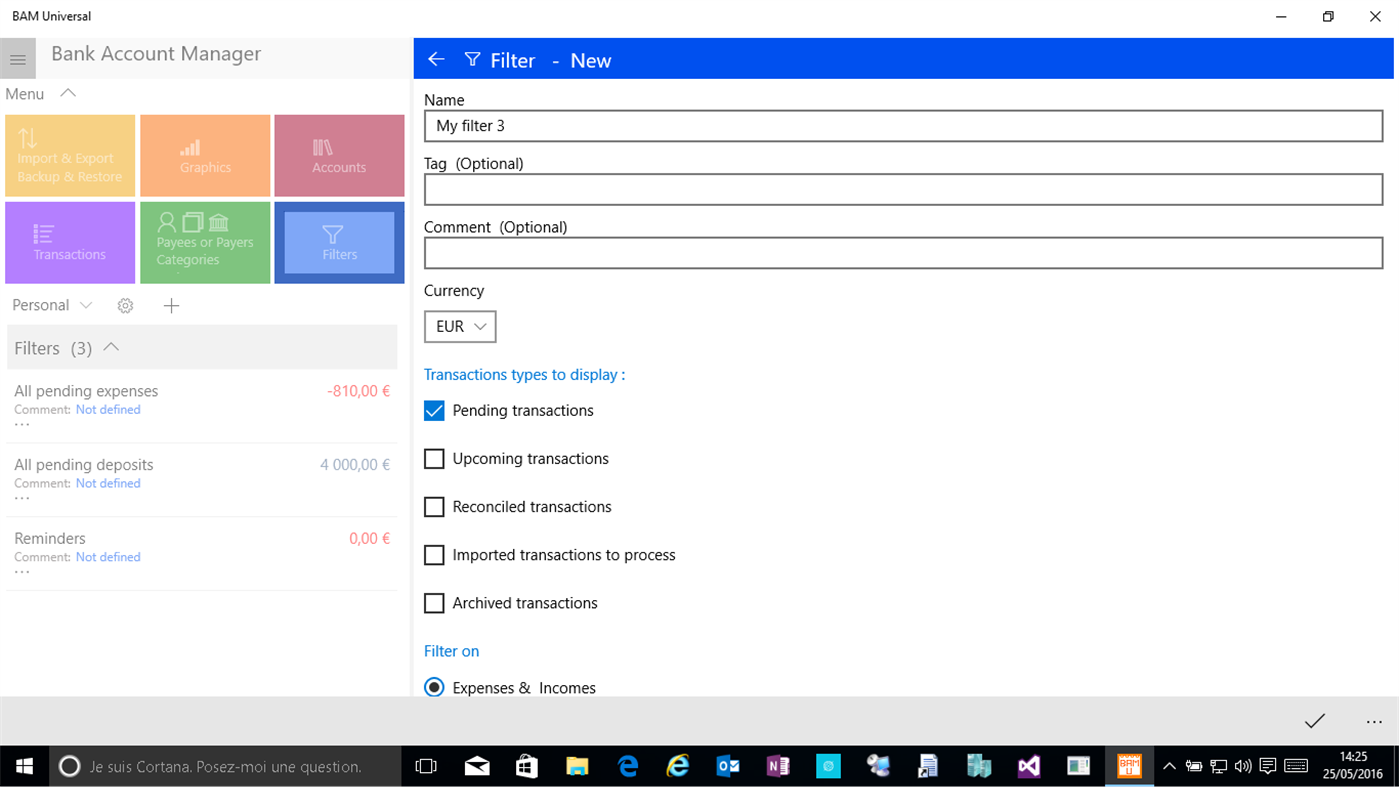Uncheck Pending transactions
The image size is (1399, 787).
pos(433,410)
